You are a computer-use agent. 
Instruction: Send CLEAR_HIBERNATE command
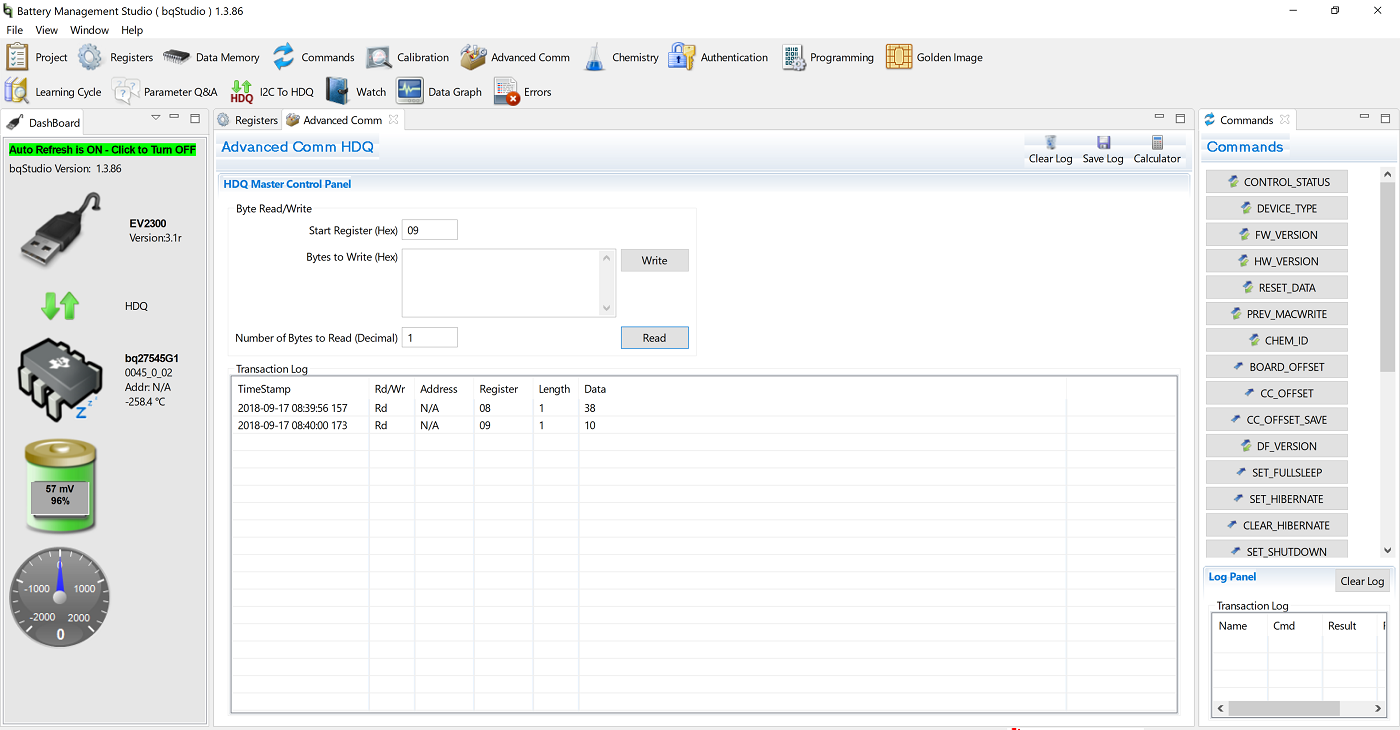click(1277, 525)
